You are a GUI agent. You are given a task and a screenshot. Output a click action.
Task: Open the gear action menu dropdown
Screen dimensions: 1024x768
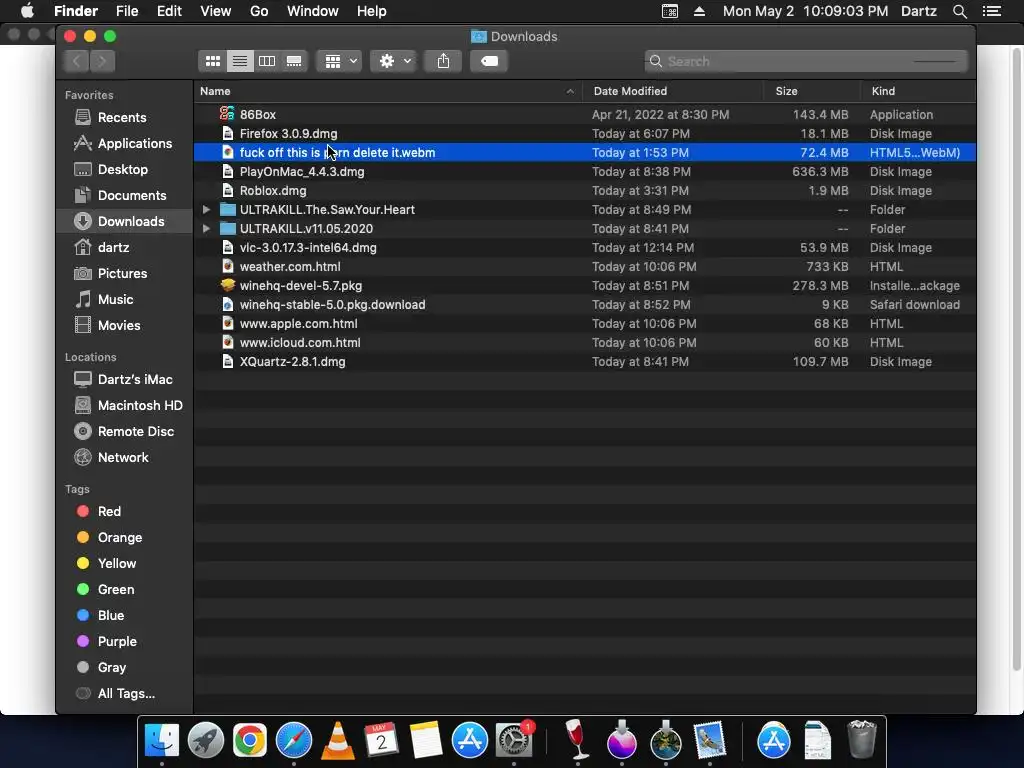point(393,61)
